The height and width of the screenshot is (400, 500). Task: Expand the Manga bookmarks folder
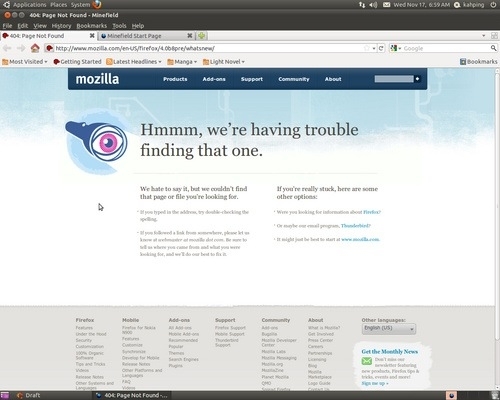182,62
